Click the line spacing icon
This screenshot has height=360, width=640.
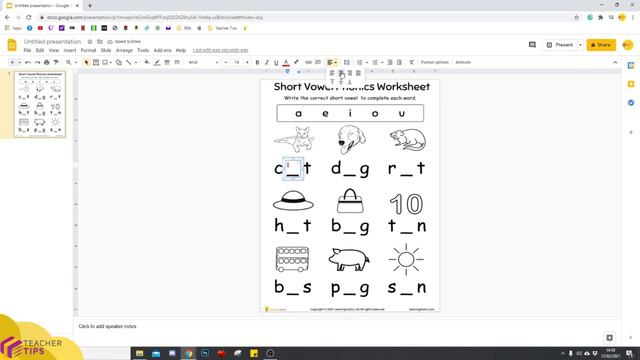pos(347,62)
